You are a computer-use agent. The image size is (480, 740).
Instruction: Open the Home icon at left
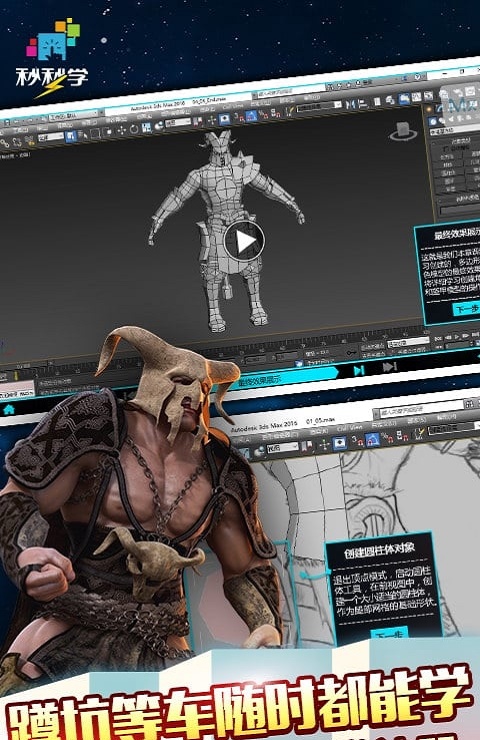click(8, 410)
